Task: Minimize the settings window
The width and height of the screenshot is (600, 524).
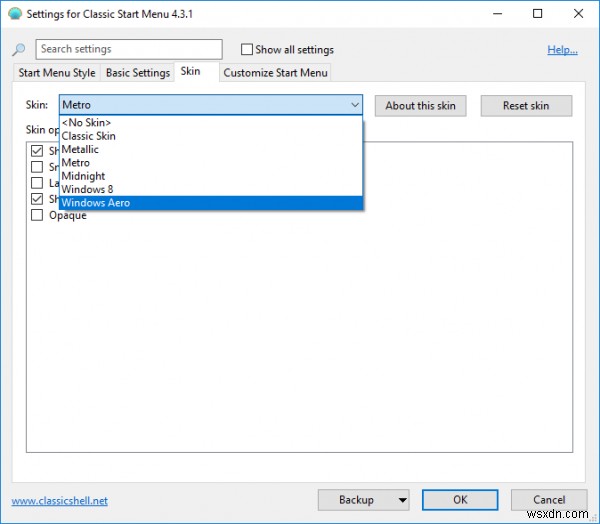Action: pos(497,14)
